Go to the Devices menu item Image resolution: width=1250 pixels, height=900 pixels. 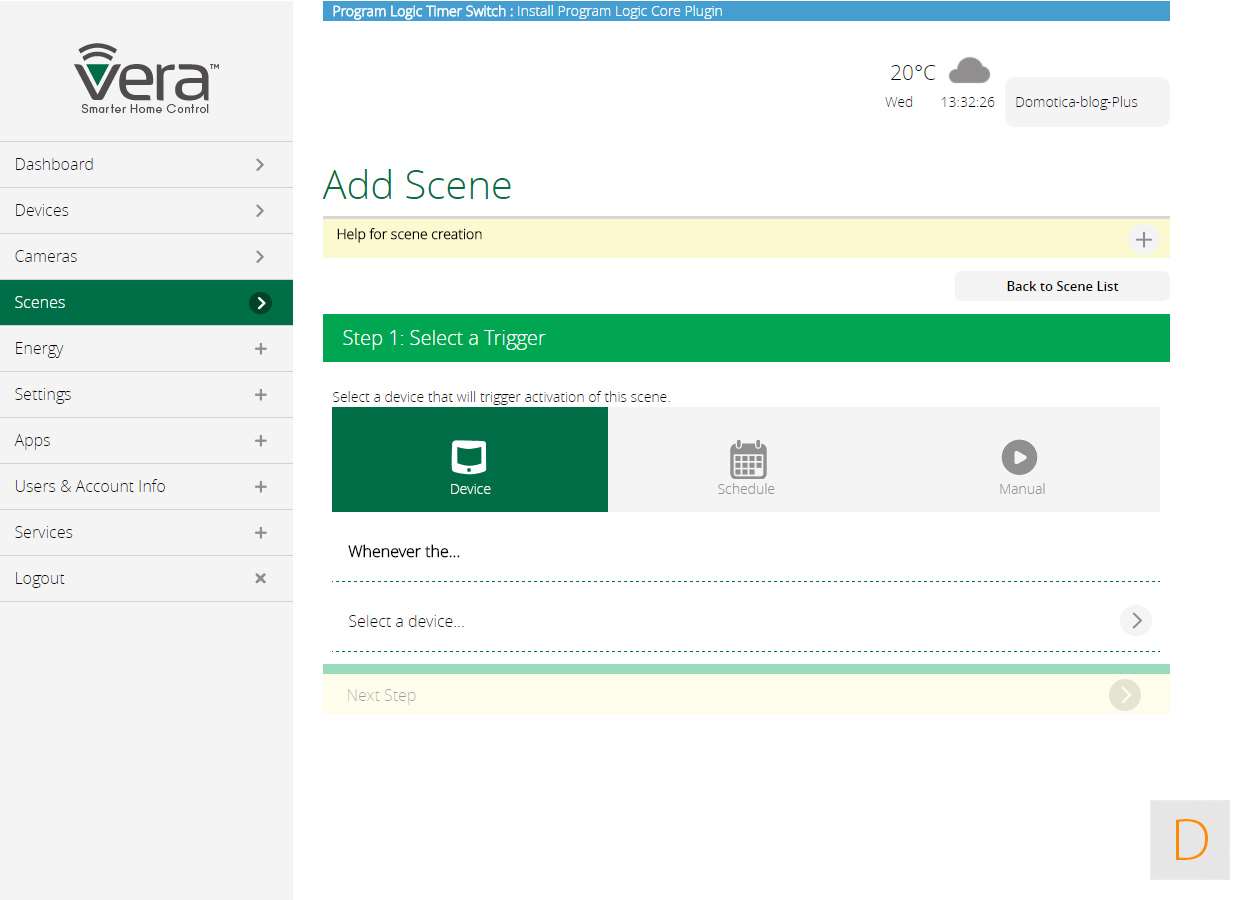[x=146, y=211]
